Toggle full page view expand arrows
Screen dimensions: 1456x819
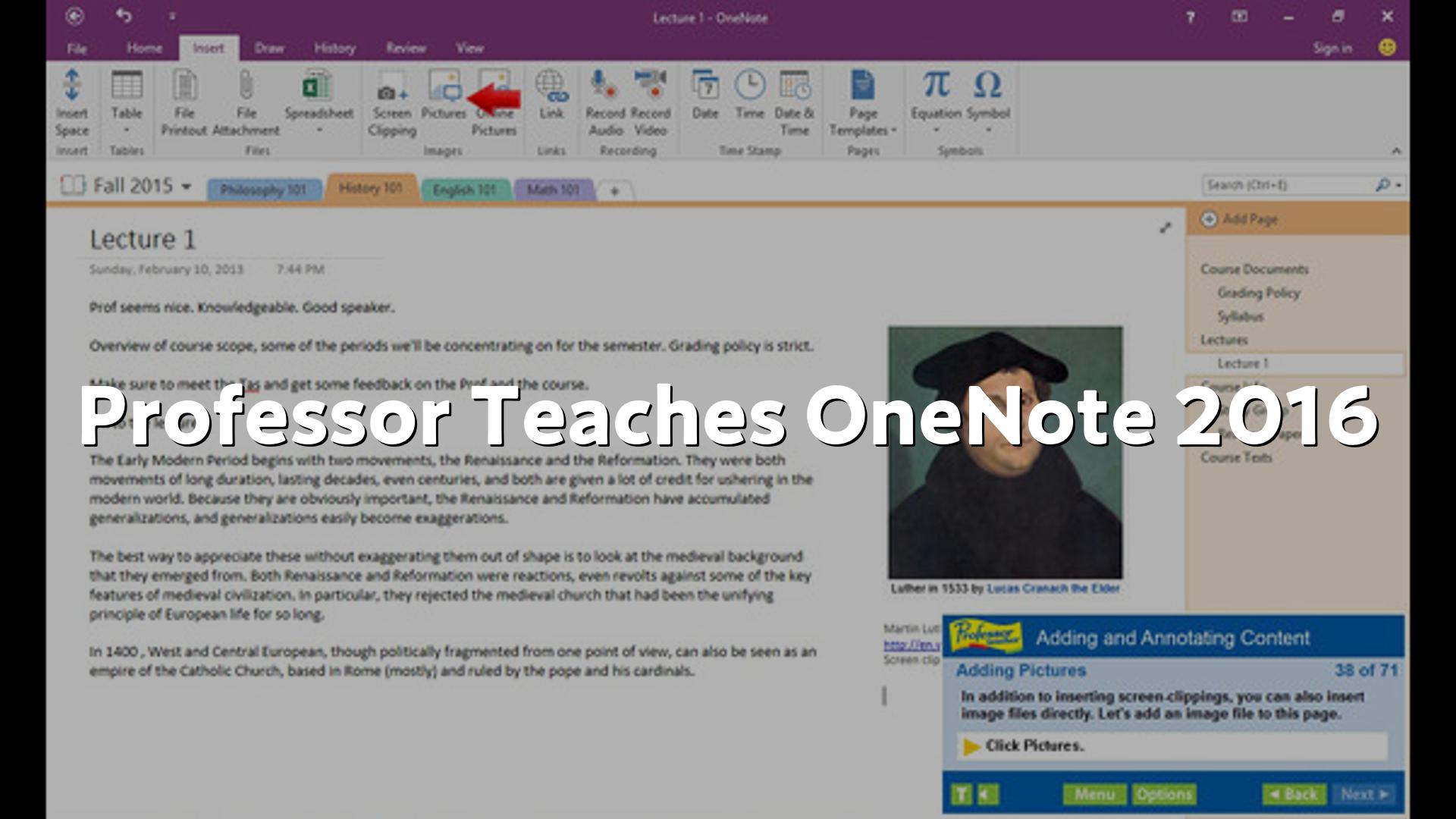[1166, 227]
